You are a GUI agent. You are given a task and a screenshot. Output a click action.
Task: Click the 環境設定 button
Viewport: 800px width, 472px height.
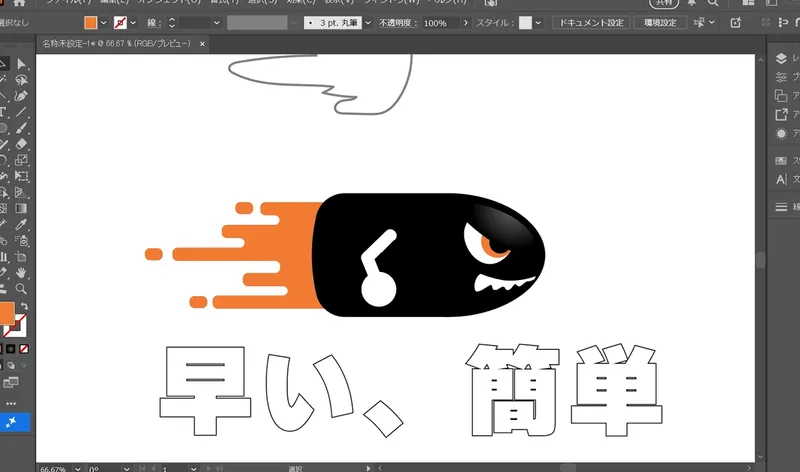coord(658,22)
